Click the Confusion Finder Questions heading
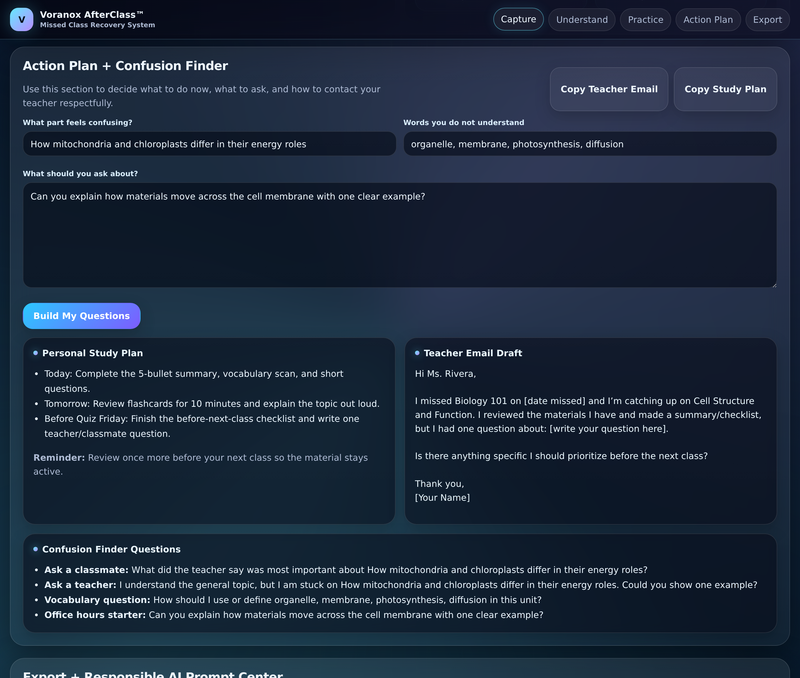Screen dimensions: 800x678 coord(111,549)
